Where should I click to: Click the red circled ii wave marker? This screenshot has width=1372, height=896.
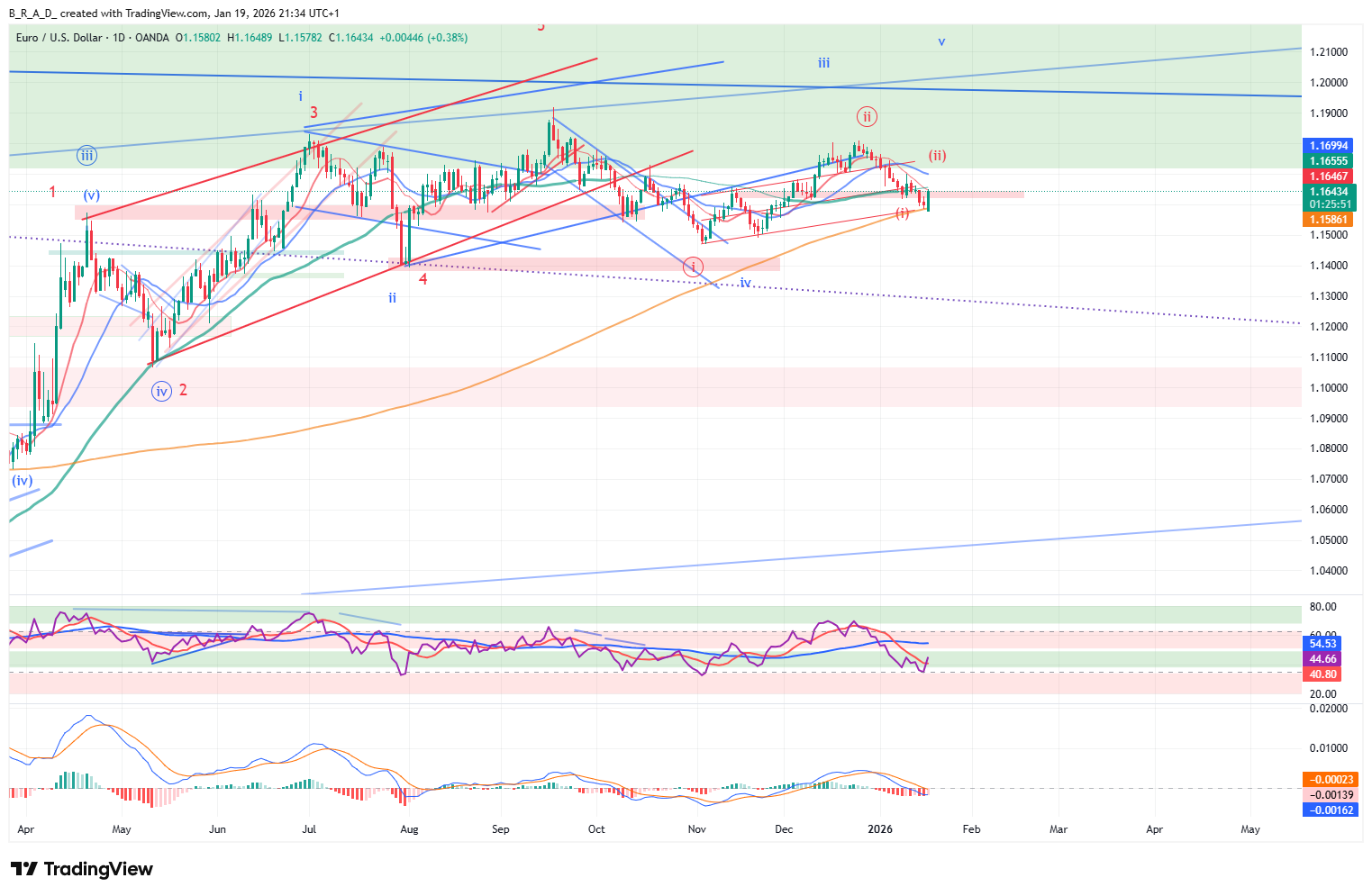tap(866, 116)
